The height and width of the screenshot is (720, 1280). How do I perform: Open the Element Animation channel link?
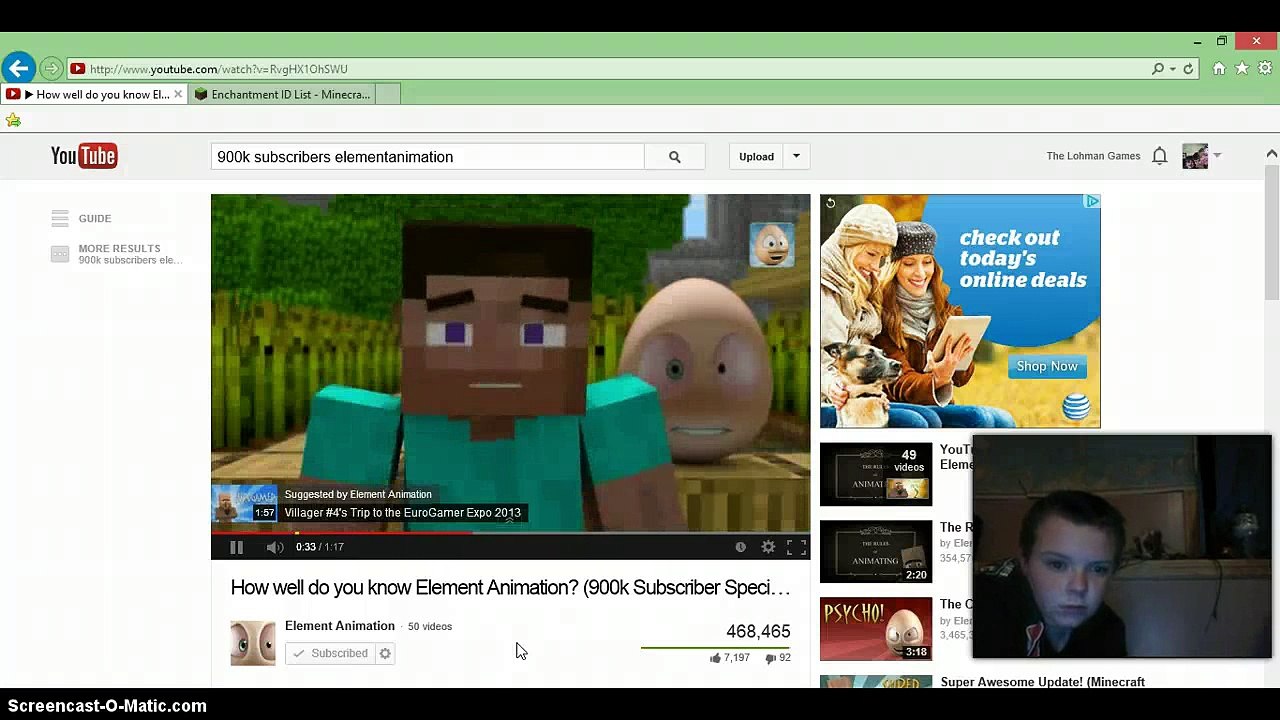pos(340,626)
